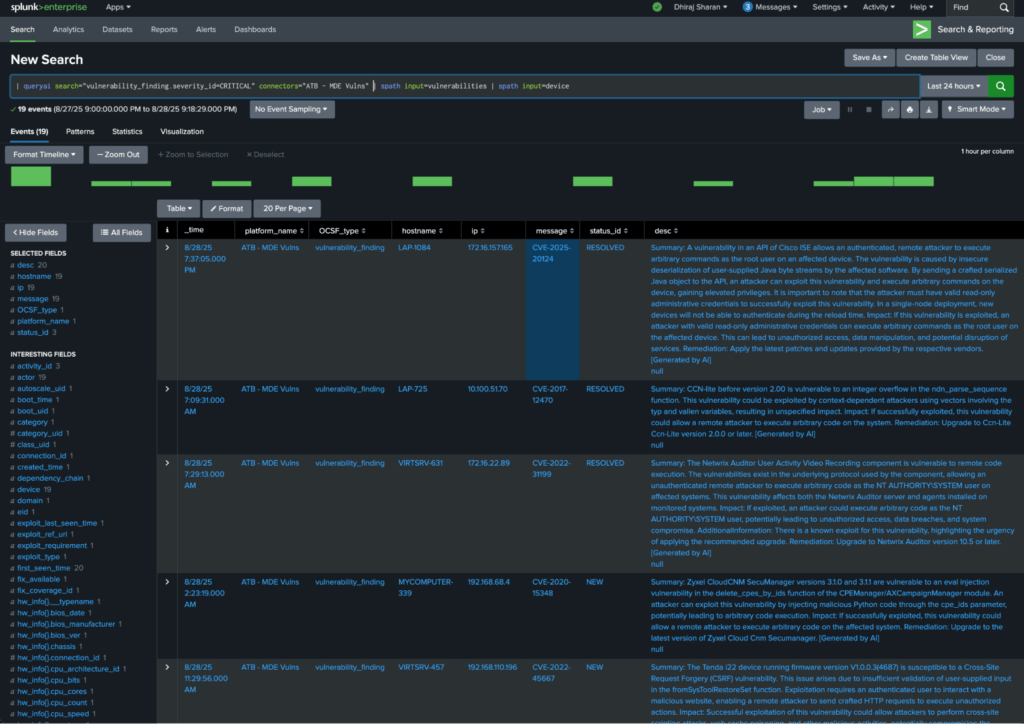Open the Help menu
1024x724 pixels.
point(921,7)
